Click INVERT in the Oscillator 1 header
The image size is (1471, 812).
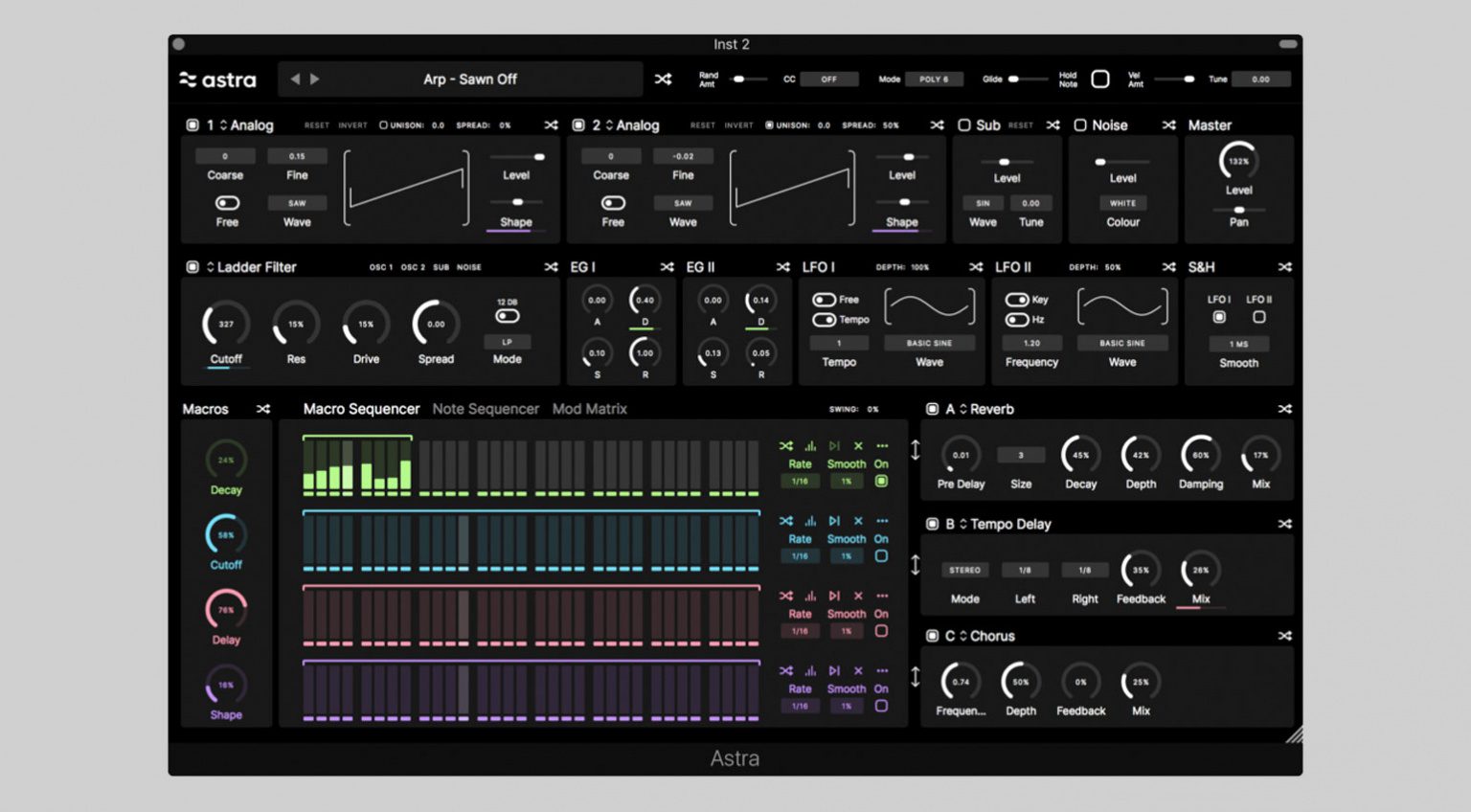coord(351,124)
